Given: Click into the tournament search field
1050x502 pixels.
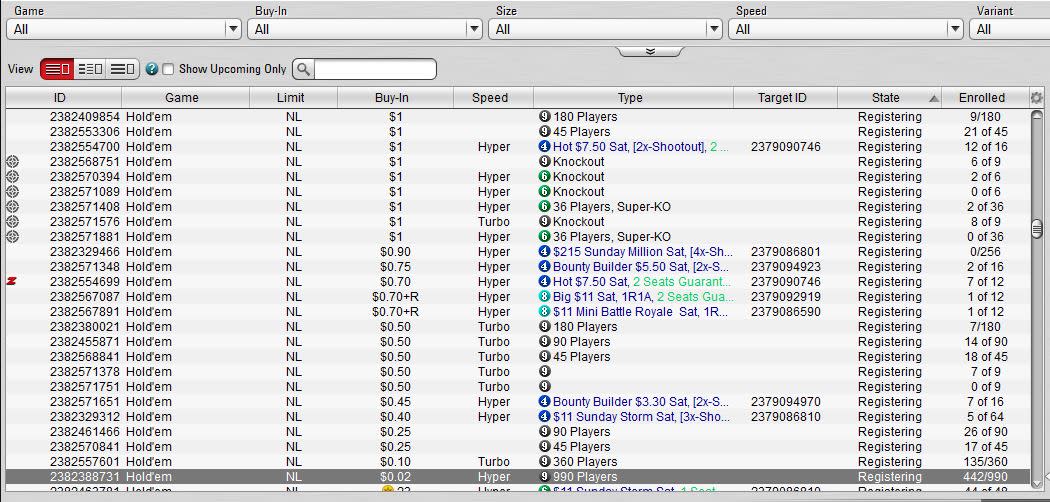Looking at the screenshot, I should (x=374, y=69).
